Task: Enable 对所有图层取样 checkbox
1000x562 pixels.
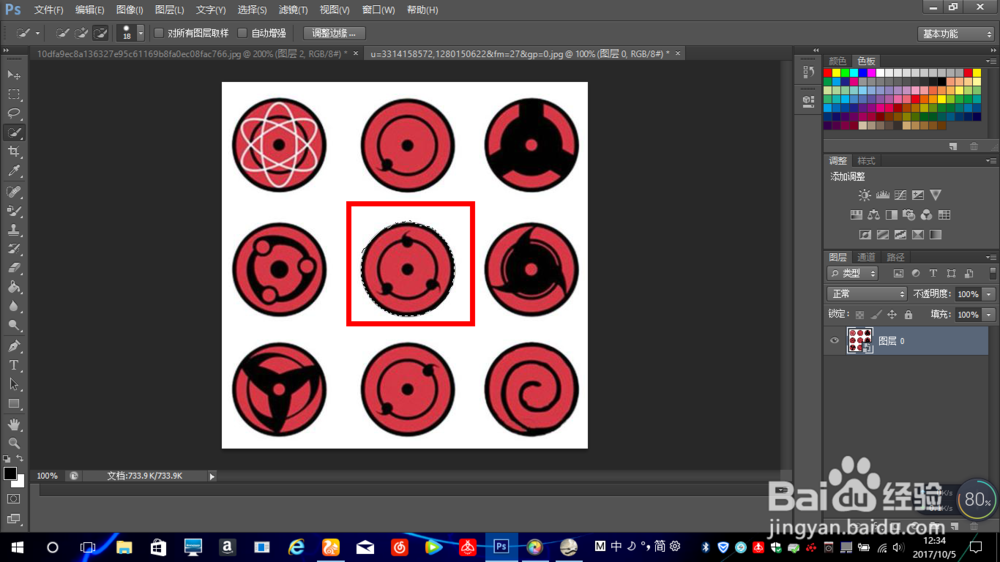Action: [x=159, y=33]
